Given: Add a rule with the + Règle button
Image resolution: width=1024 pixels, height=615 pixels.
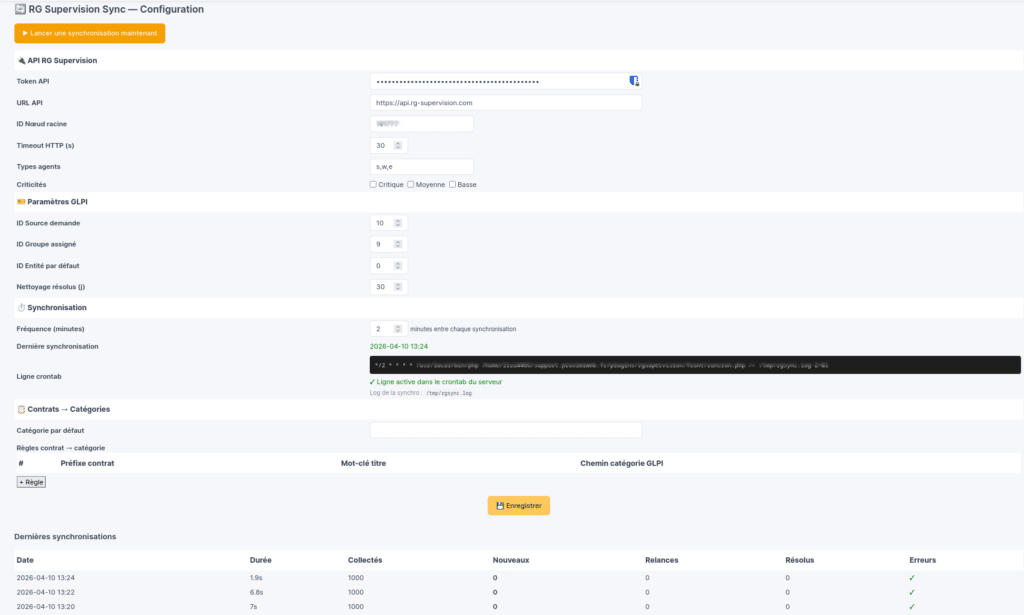Looking at the screenshot, I should point(31,482).
